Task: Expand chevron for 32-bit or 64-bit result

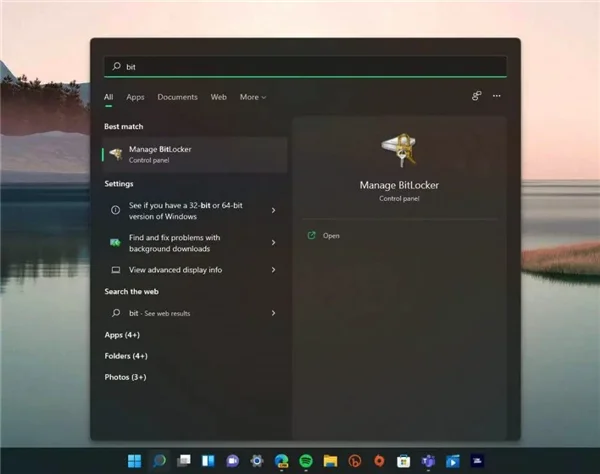Action: pyautogui.click(x=273, y=210)
